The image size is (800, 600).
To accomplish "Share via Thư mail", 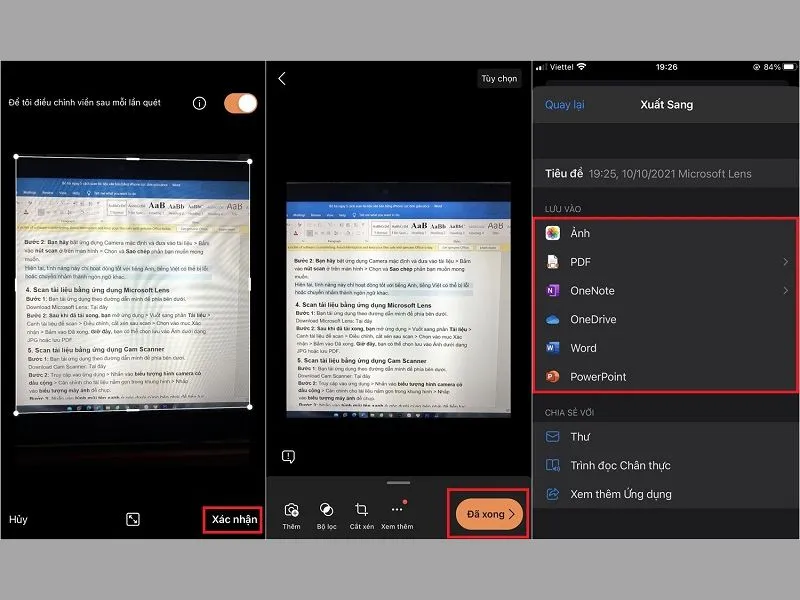I will 665,437.
